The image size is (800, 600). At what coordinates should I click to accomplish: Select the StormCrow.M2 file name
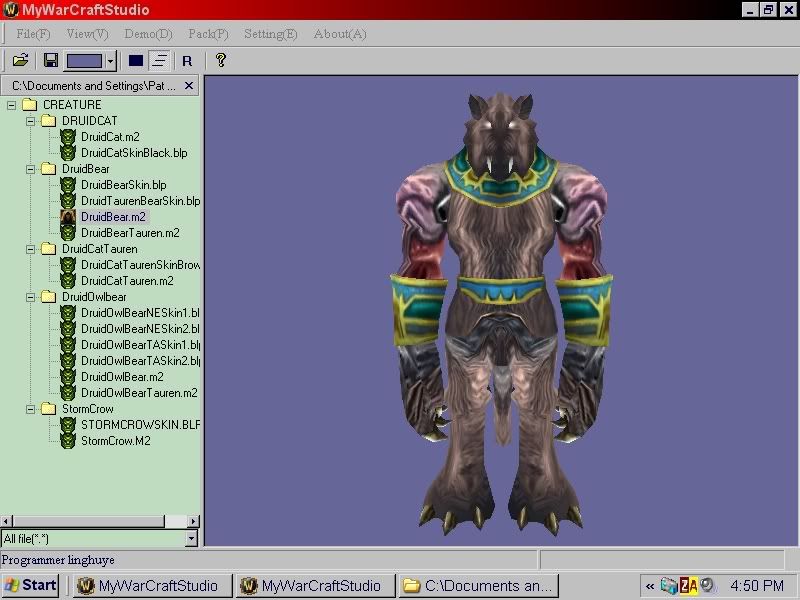(116, 441)
